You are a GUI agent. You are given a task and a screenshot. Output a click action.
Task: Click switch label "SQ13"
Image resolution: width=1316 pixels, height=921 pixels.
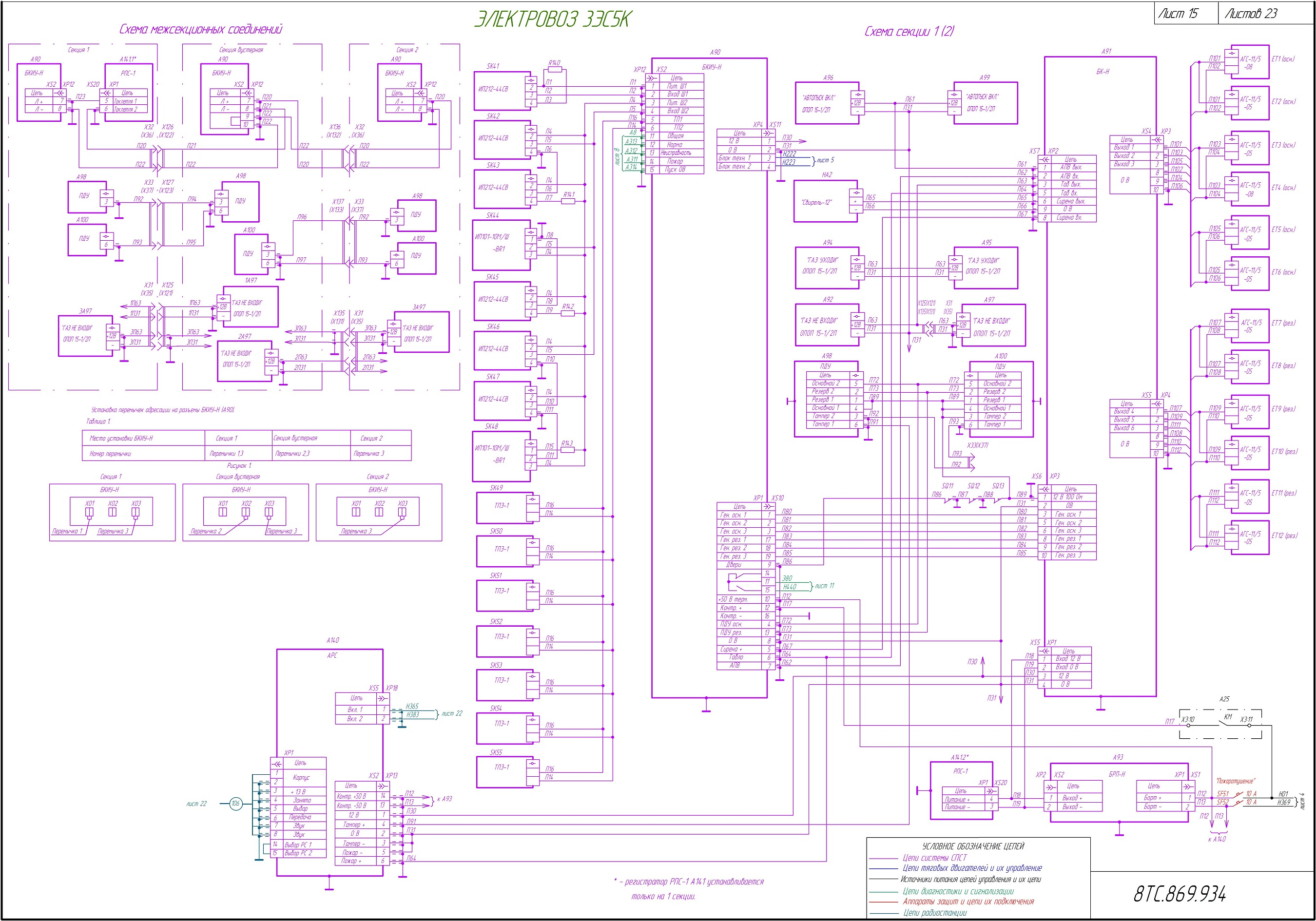998,485
